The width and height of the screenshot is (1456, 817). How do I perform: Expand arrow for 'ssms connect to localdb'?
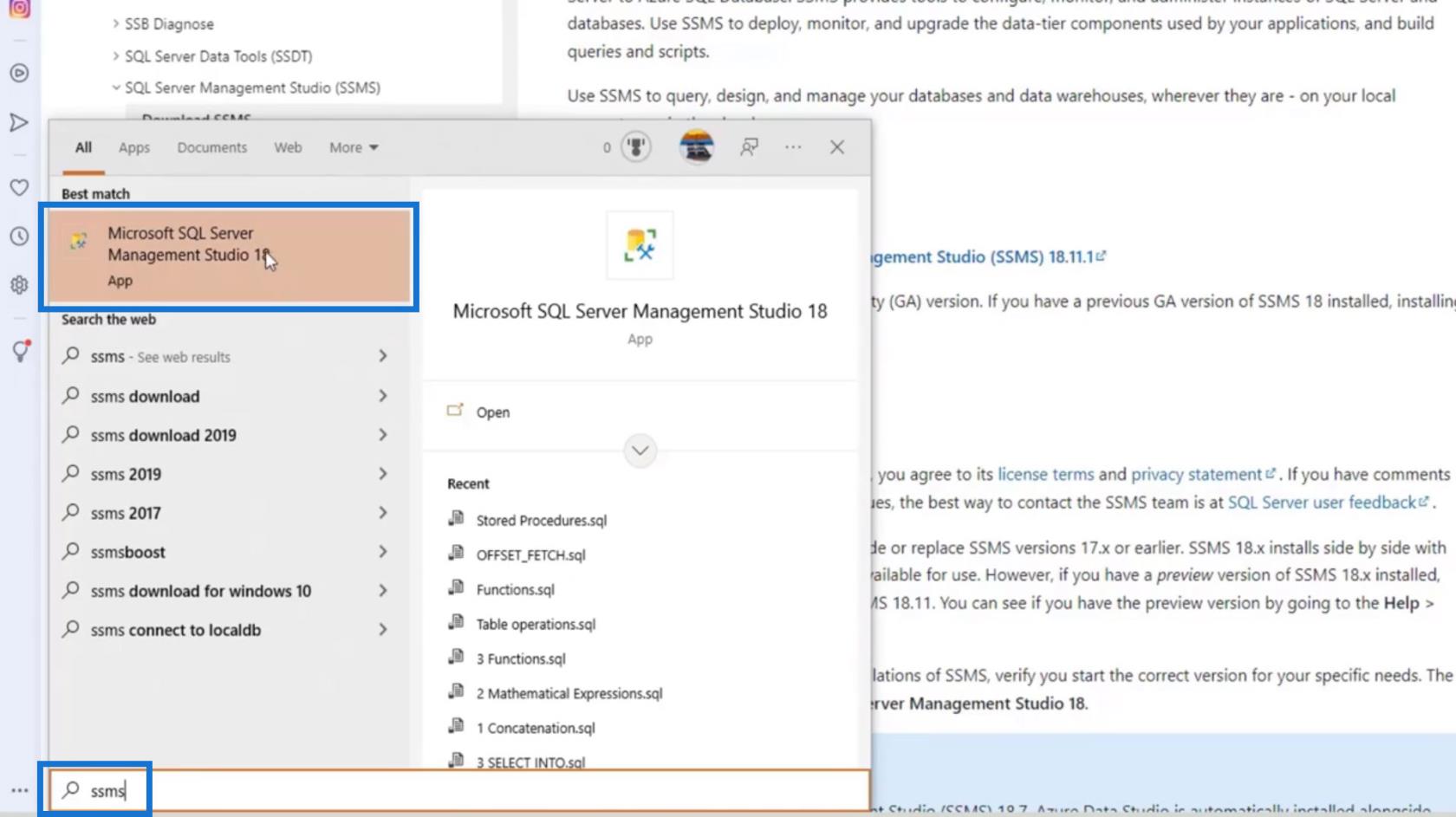(x=383, y=630)
